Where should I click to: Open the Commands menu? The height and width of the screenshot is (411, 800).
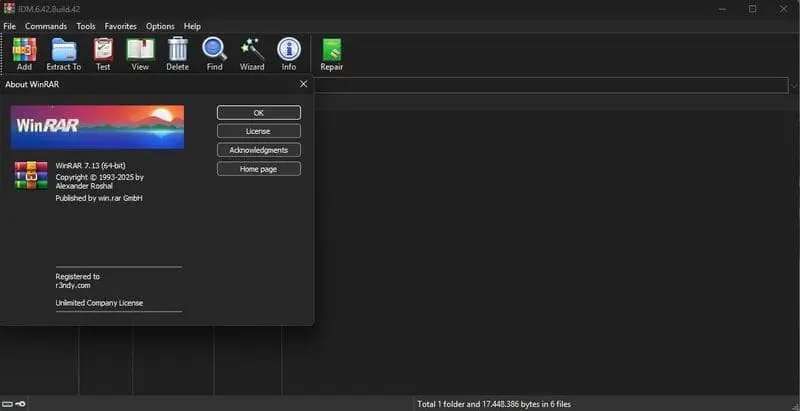coord(46,26)
